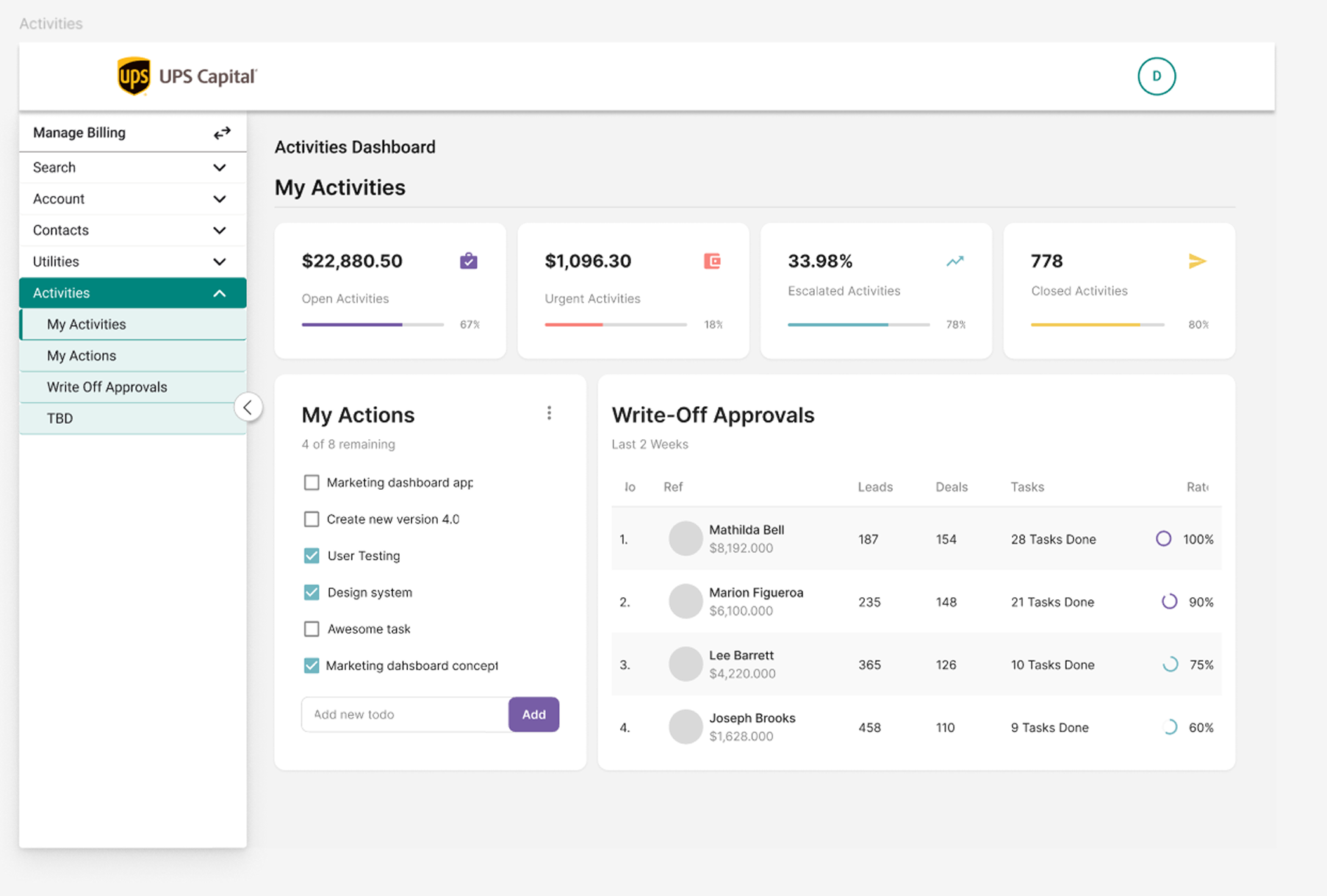Click the trend line icon on Escalated Activities
The image size is (1327, 896).
tap(954, 261)
